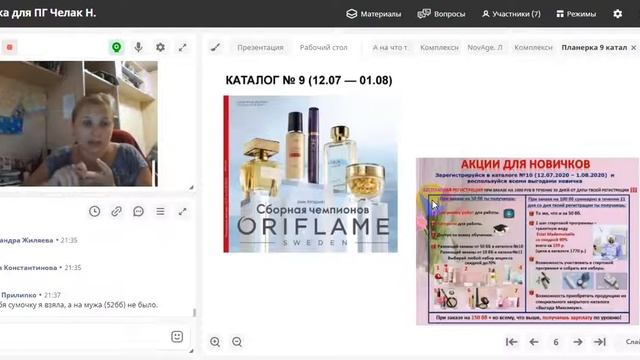Click the chat message about сумочку
This screenshot has height=360, width=640.
[x=79, y=305]
